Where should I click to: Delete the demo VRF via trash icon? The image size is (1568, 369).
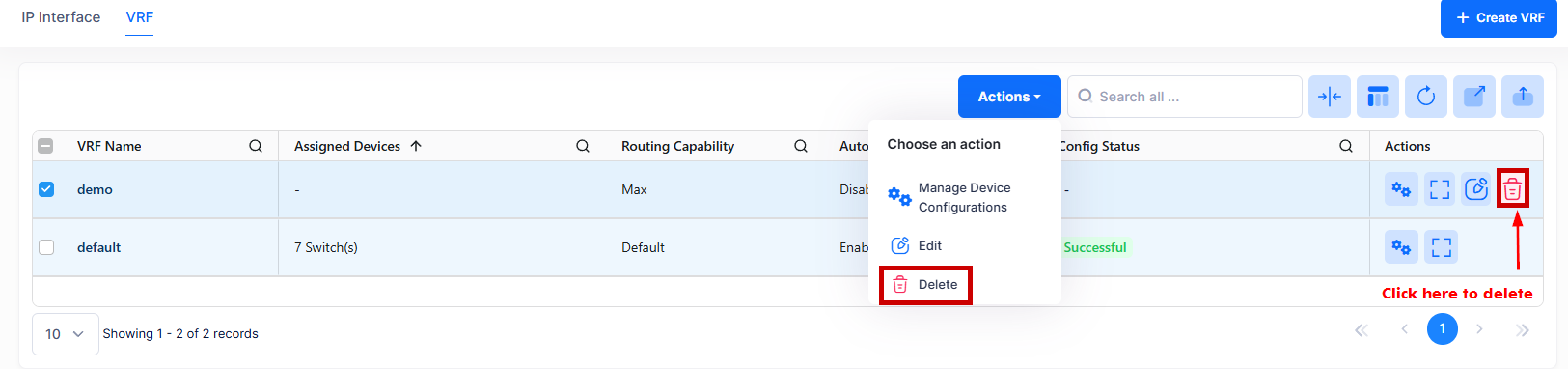tap(1512, 188)
